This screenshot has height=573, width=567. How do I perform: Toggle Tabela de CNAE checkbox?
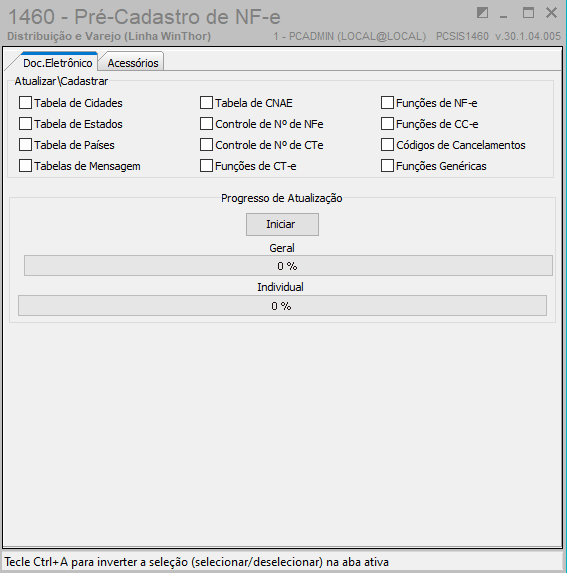coord(206,103)
